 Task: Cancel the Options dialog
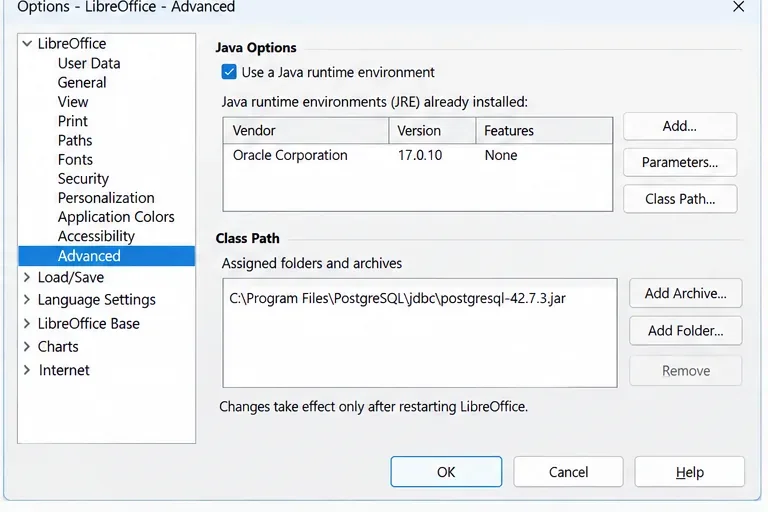[568, 472]
